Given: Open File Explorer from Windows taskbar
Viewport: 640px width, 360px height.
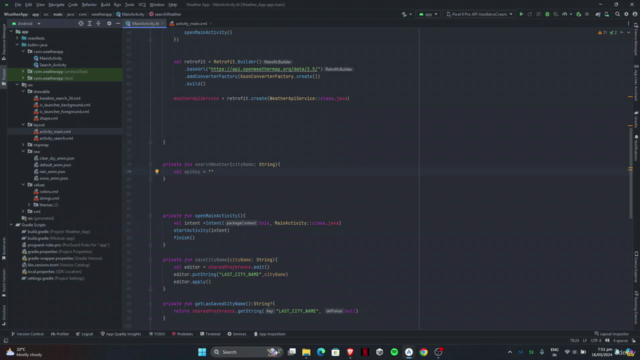Looking at the screenshot, I should click(x=306, y=352).
